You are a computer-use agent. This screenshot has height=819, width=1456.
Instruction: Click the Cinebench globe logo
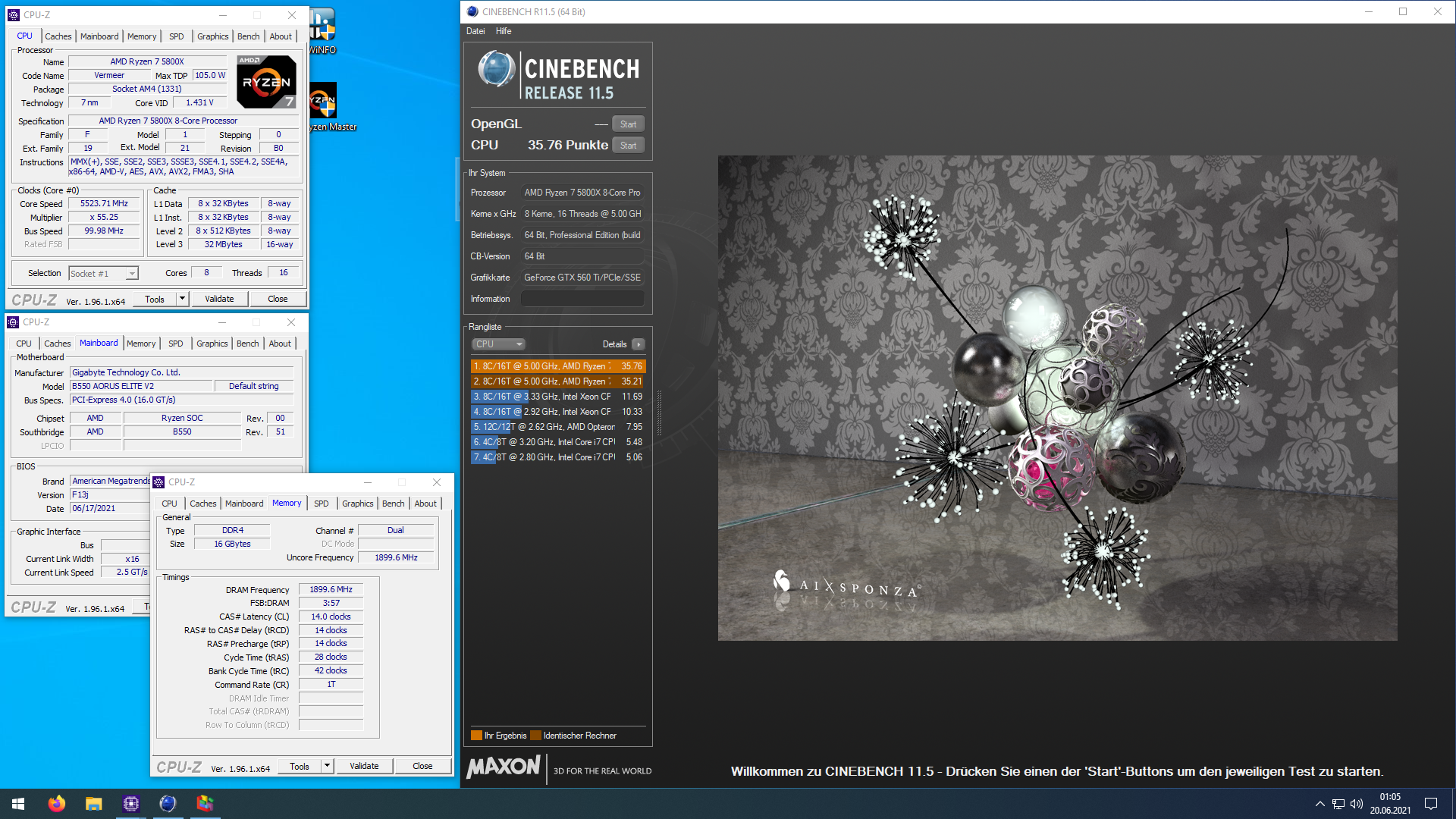click(497, 70)
